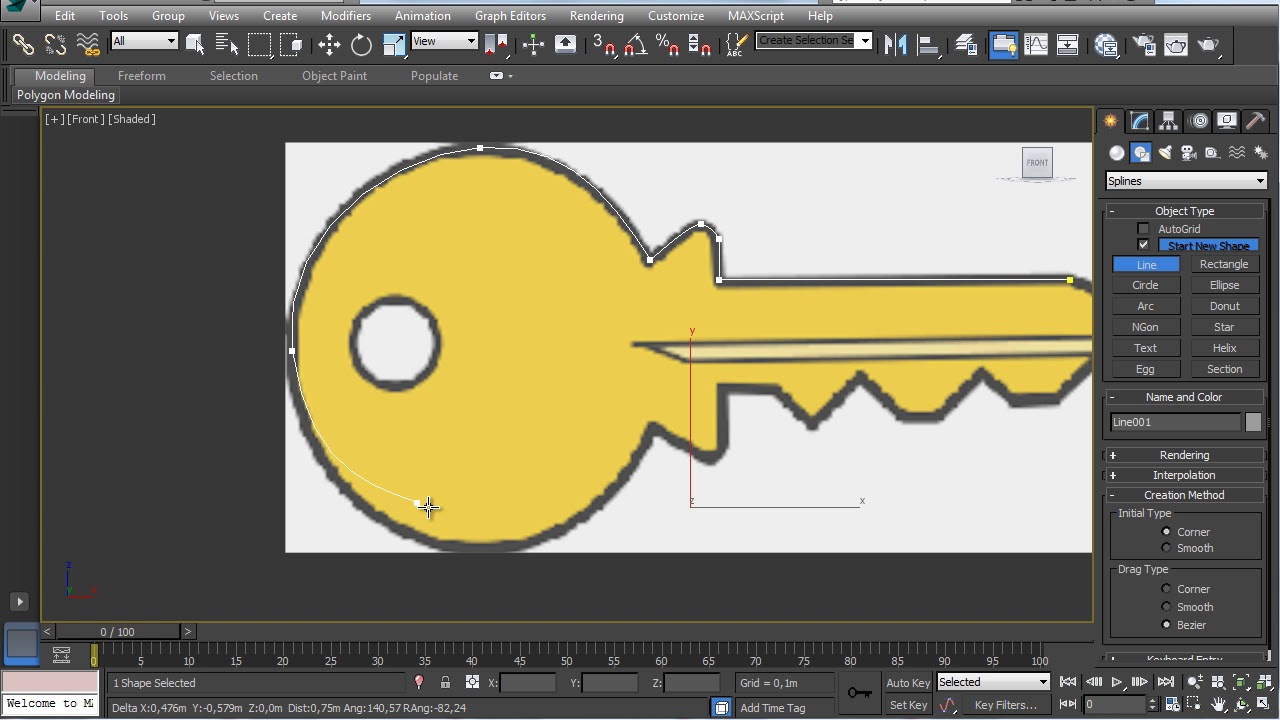Open the Selected key mode dropdown
Screen dimensions: 1280x720
[993, 682]
